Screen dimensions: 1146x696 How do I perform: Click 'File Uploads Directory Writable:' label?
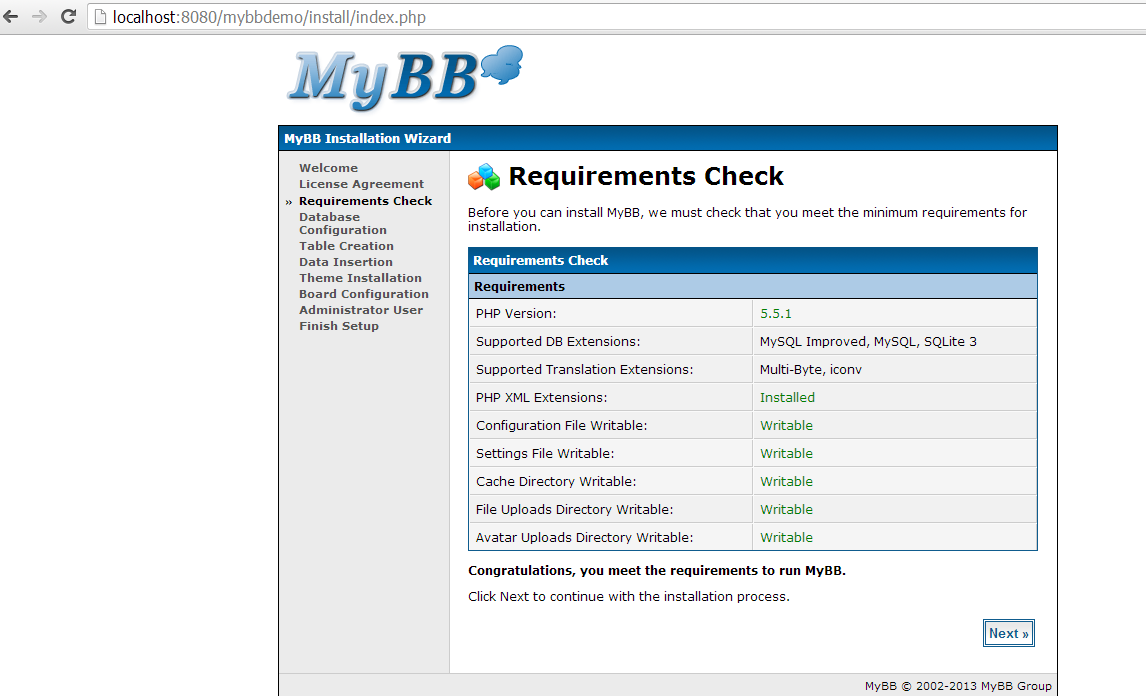(574, 510)
